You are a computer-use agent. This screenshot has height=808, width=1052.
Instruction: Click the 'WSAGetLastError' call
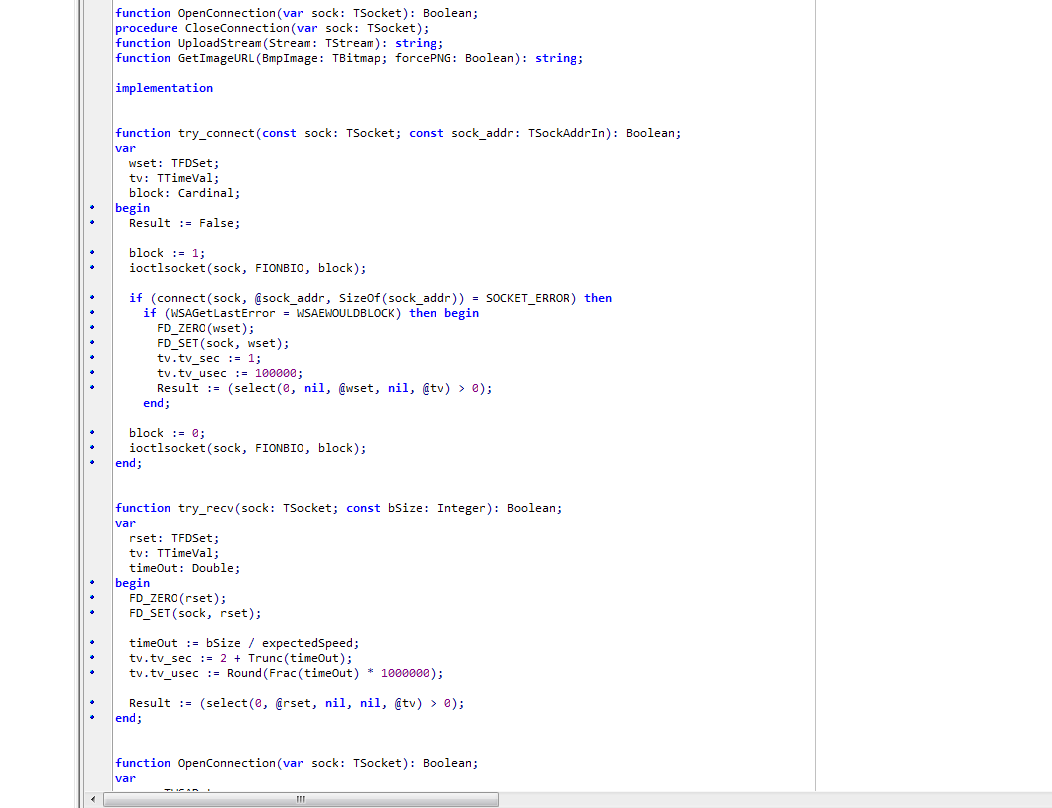pyautogui.click(x=223, y=313)
